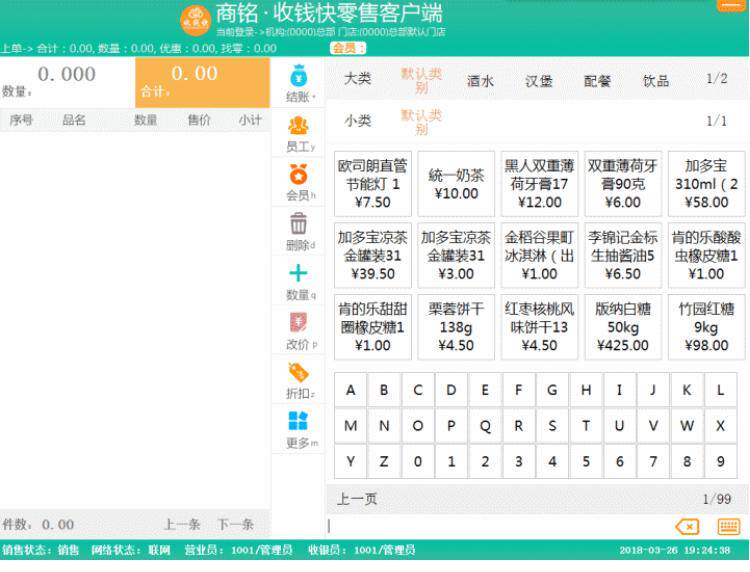The image size is (750, 572).
Task: Click the 网络状态 status bar entry
Action: click(131, 550)
